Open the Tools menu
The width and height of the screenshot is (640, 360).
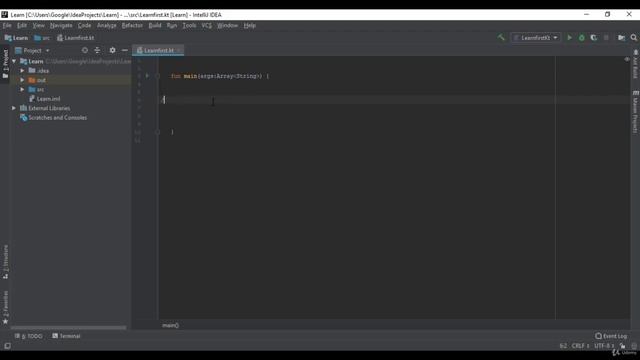click(x=189, y=25)
